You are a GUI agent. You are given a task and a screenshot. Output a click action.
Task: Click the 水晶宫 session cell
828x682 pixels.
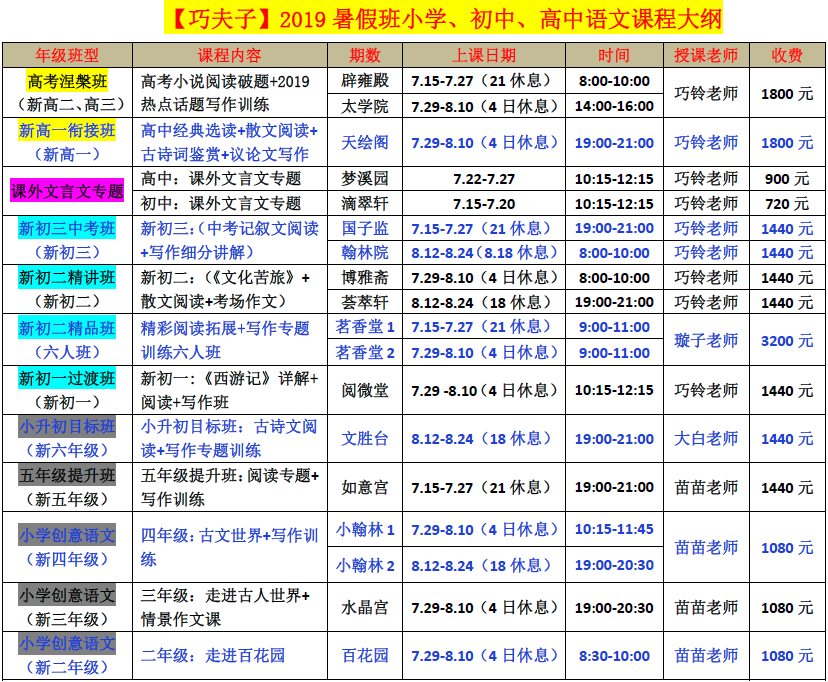(365, 607)
